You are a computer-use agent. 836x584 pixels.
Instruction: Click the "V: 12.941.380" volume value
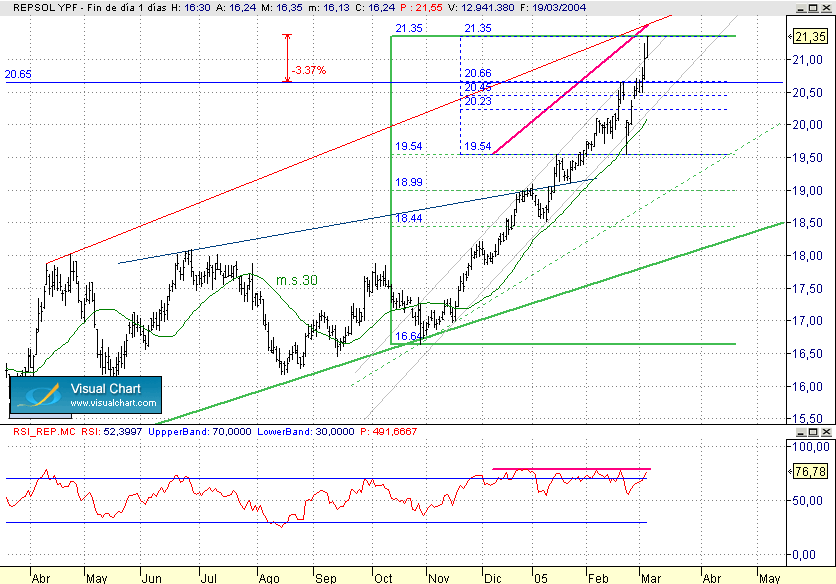pos(480,8)
